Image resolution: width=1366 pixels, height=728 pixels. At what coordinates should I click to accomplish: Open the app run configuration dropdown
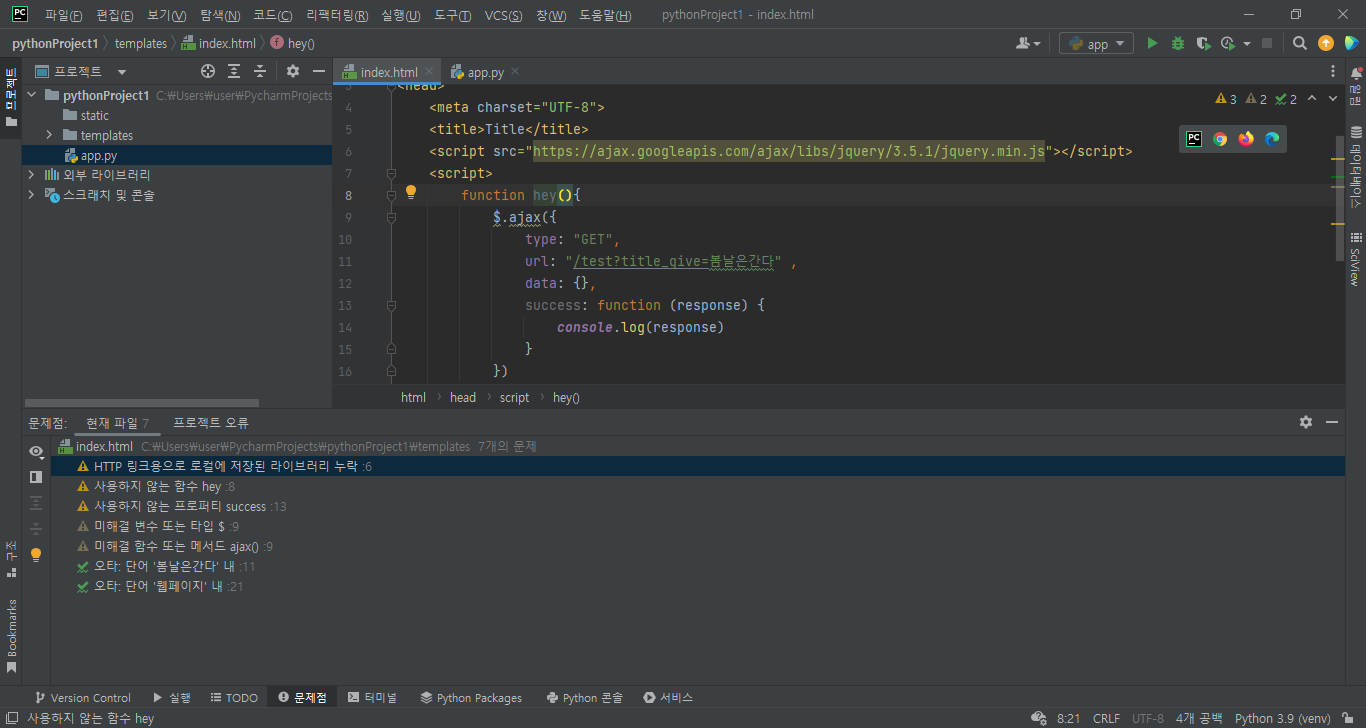[x=1096, y=43]
